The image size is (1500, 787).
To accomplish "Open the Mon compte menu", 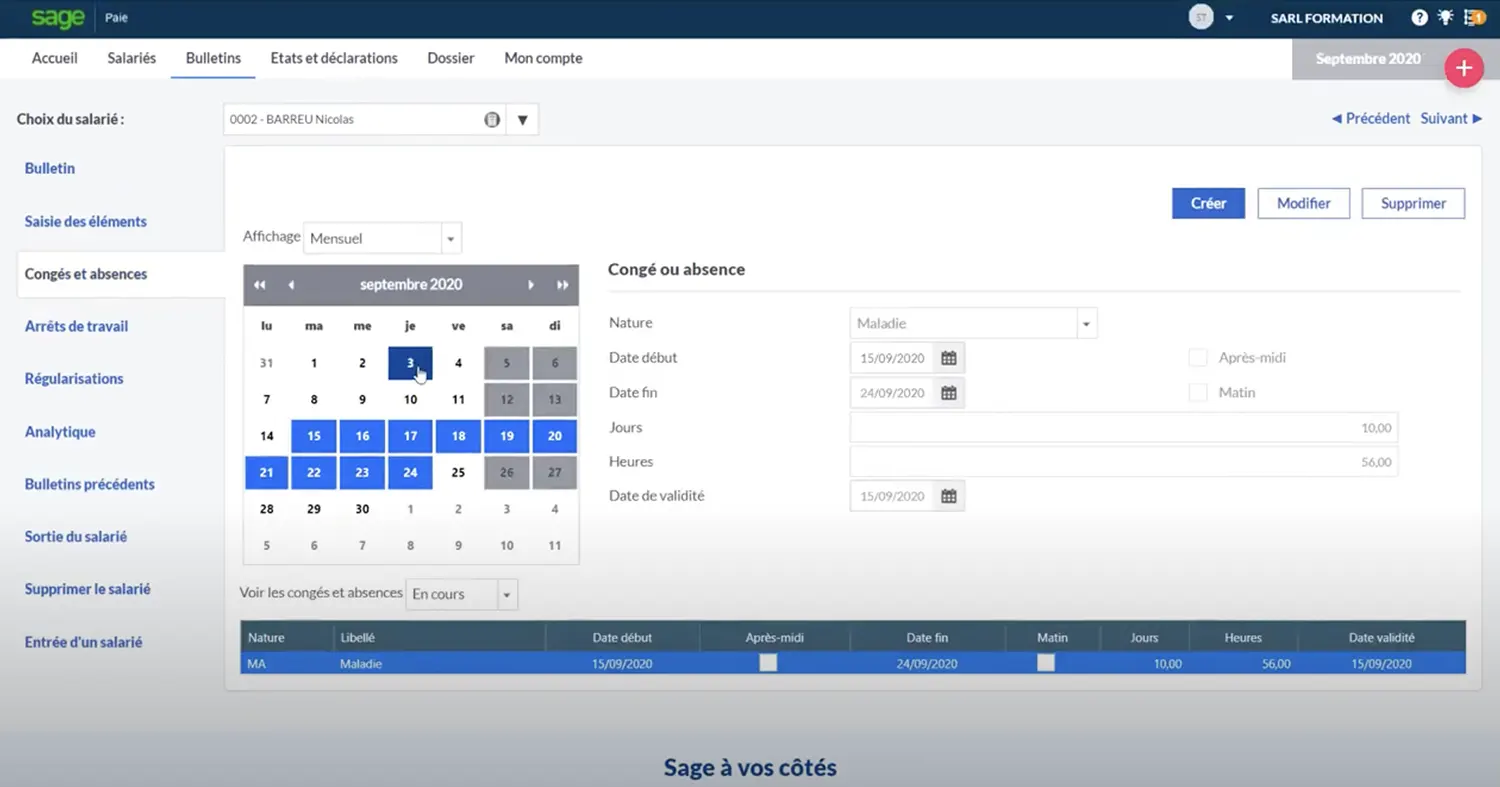I will click(x=543, y=58).
